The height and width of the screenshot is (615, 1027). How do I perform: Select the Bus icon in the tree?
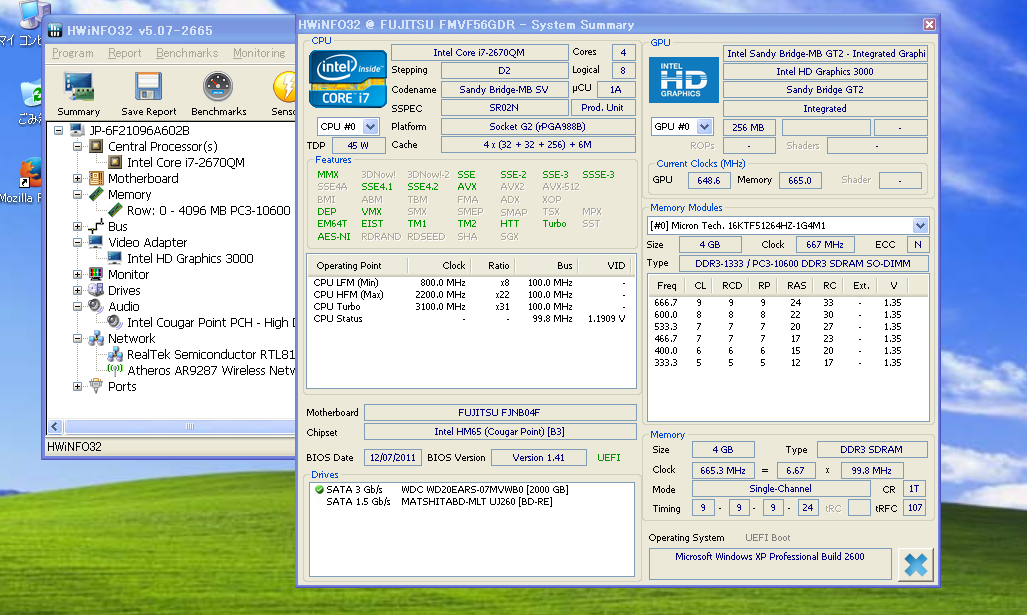(96, 227)
